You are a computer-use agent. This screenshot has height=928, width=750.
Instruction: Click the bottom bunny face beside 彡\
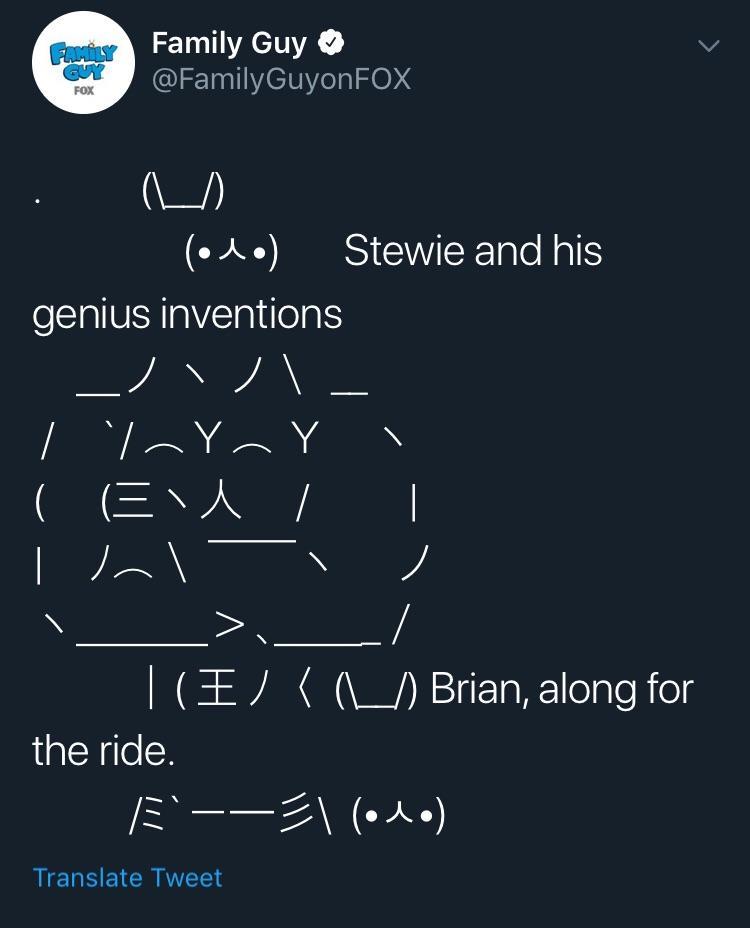pyautogui.click(x=399, y=816)
